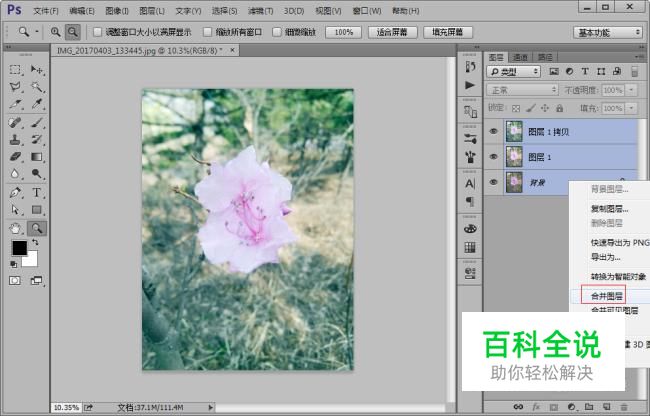Select the Horizontal Type tool
This screenshot has height=416, width=650.
(x=37, y=193)
